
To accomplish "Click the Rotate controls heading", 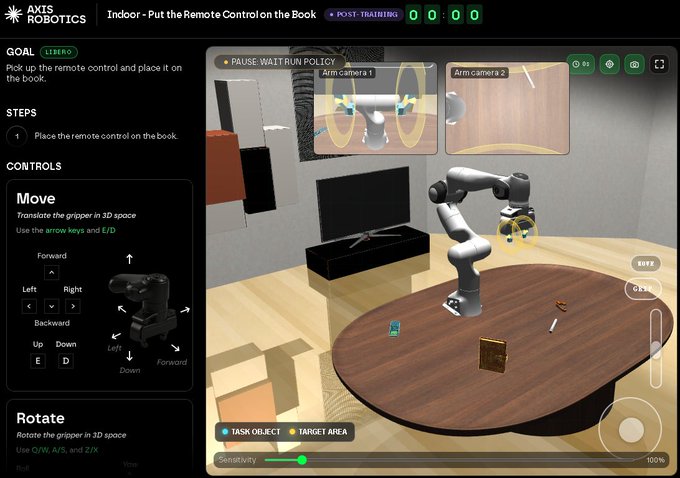I will [40, 418].
